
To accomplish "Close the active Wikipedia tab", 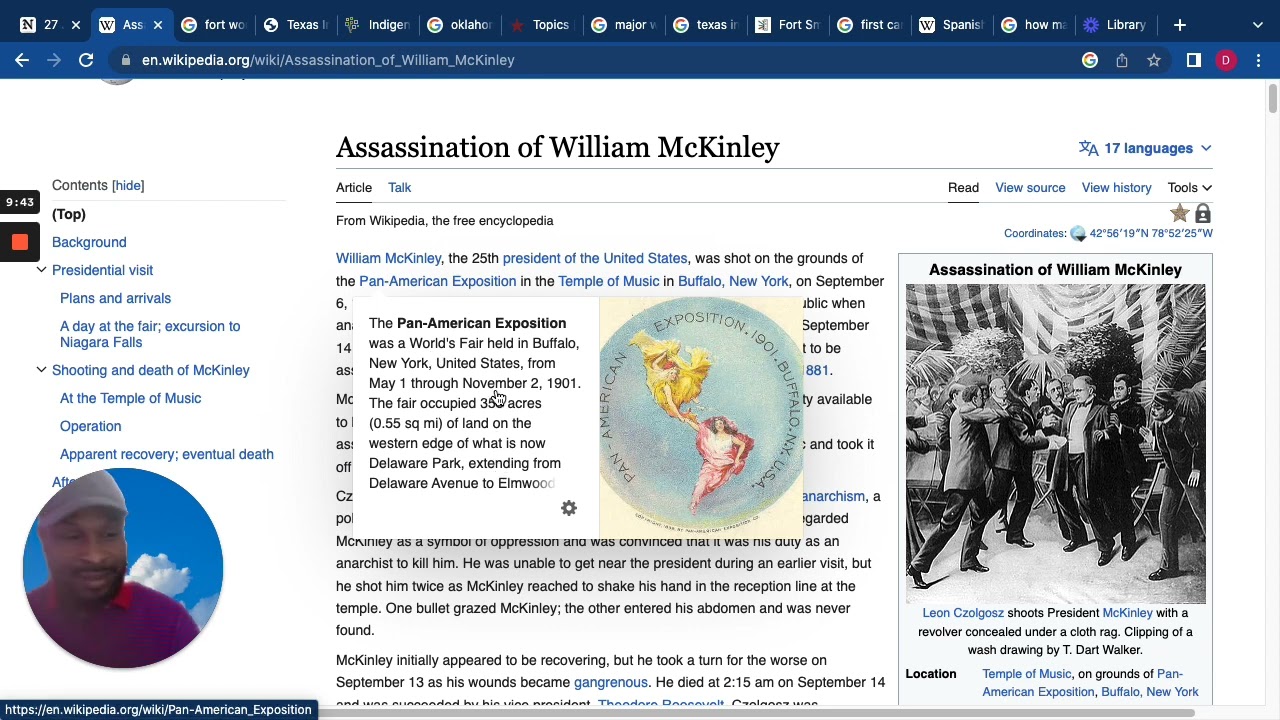I will point(157,25).
